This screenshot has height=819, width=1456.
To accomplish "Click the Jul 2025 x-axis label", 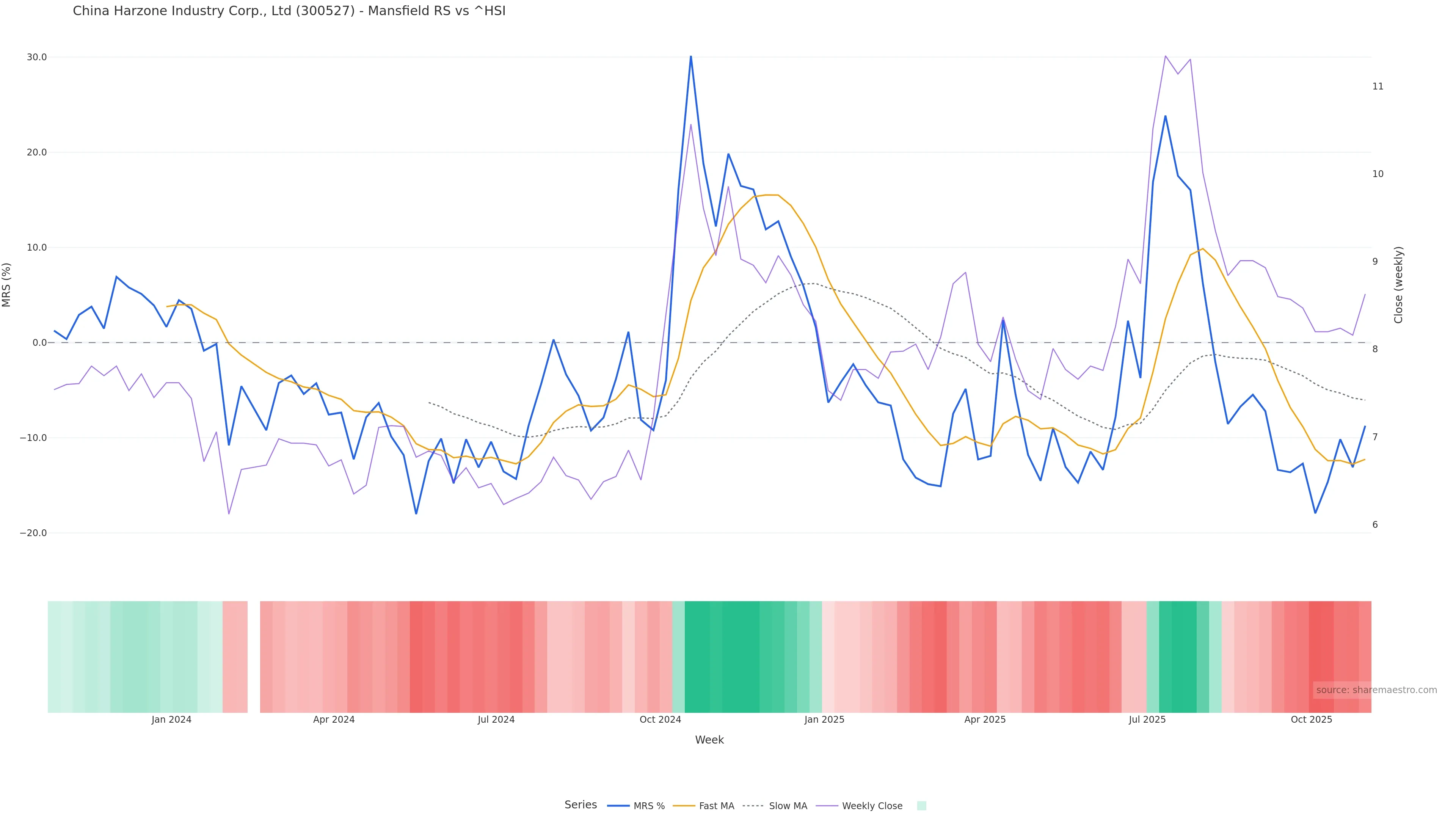I will point(1147,720).
